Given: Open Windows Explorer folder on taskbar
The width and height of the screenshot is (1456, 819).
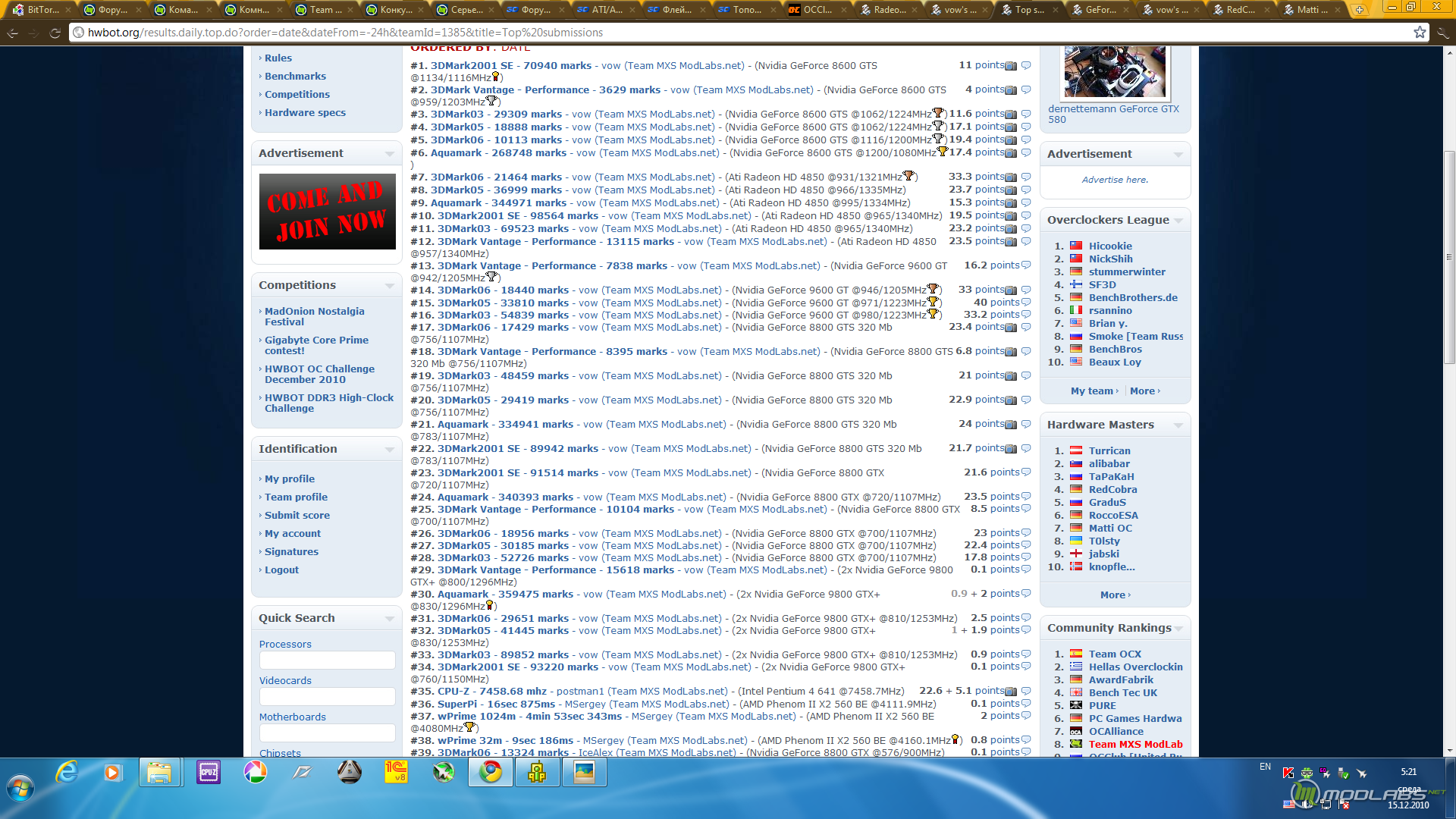Looking at the screenshot, I should coord(159,773).
